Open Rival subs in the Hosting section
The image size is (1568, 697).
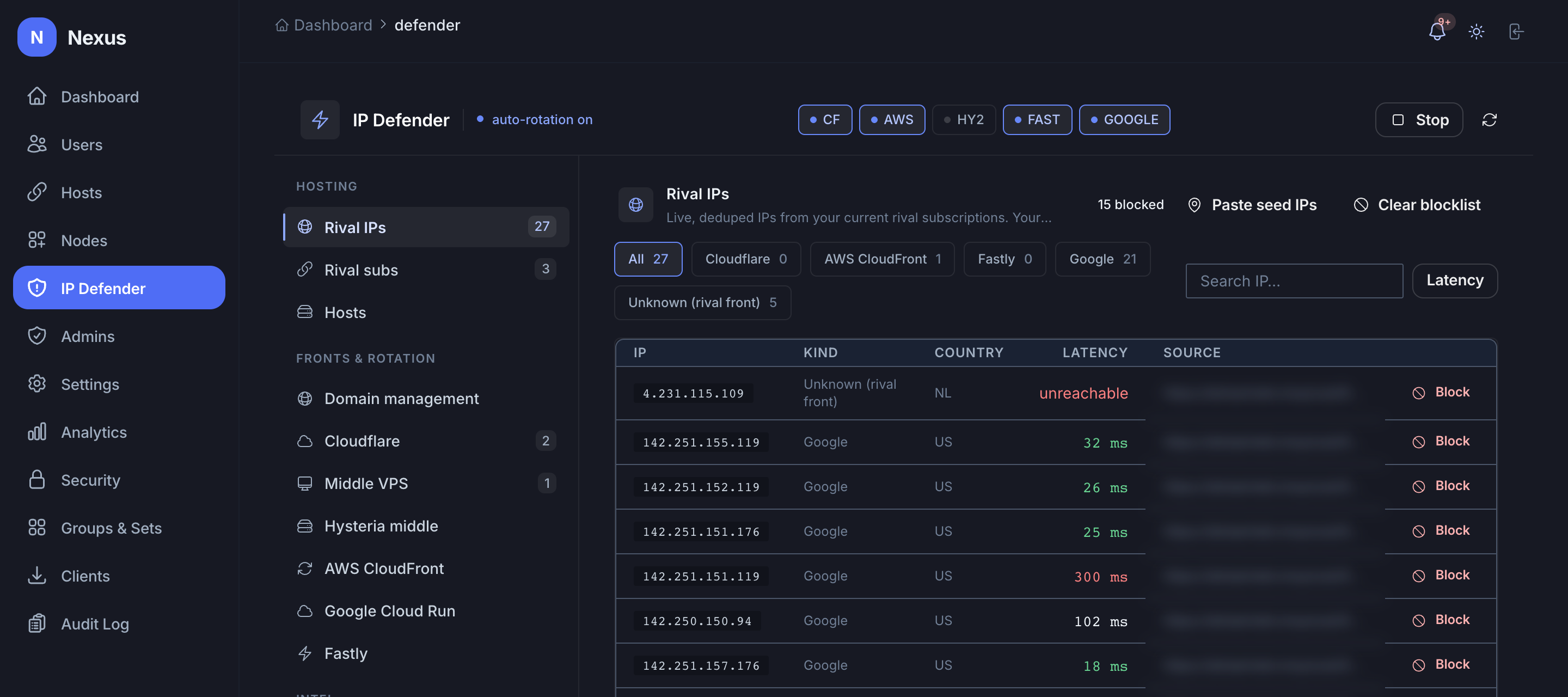(426, 270)
